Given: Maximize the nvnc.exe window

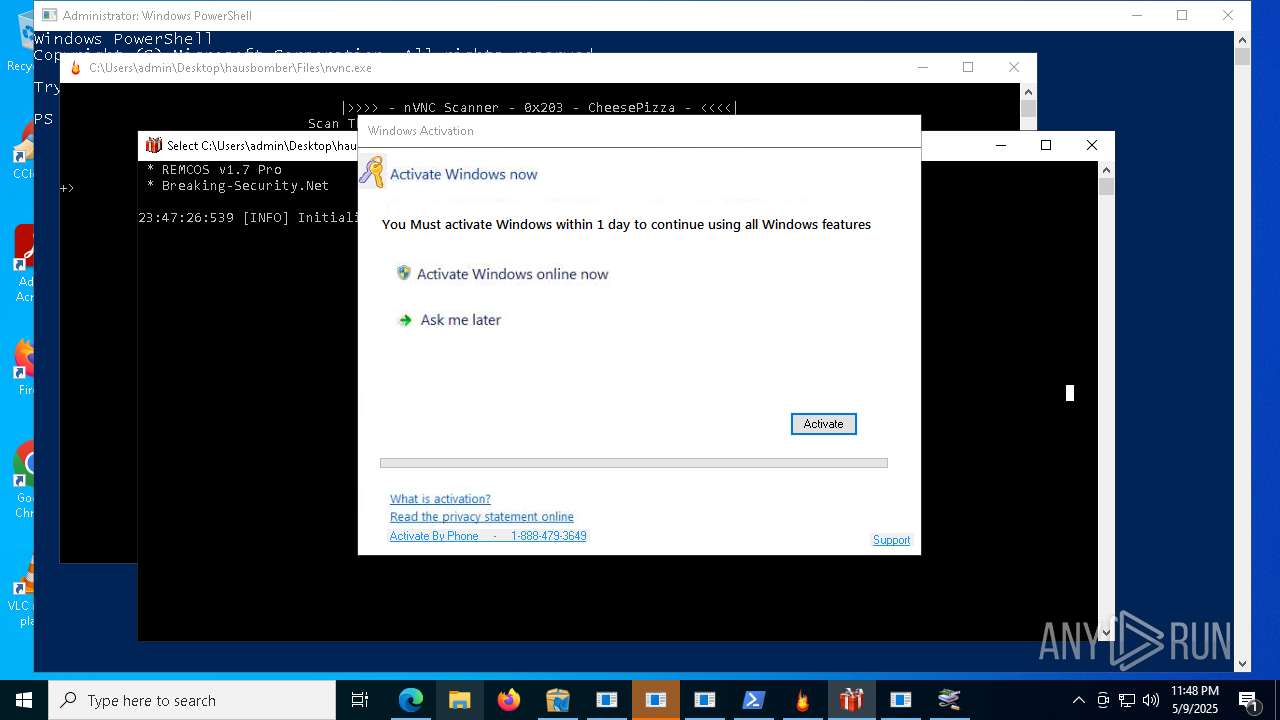Looking at the screenshot, I should pos(968,67).
